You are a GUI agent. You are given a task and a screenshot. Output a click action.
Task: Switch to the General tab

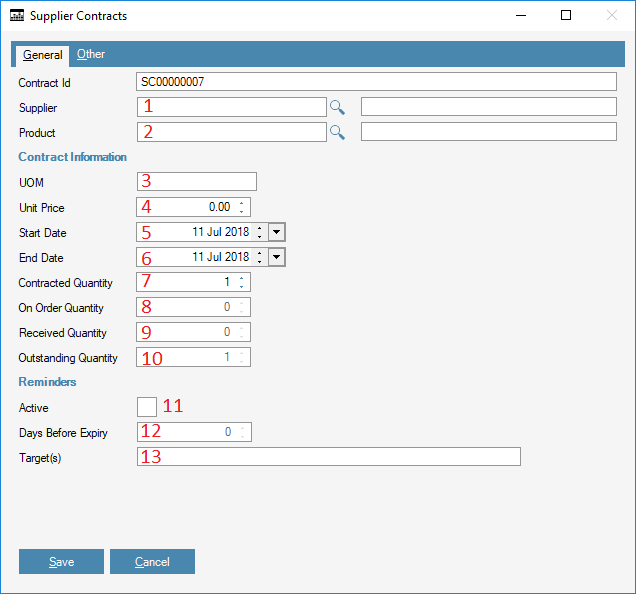(43, 55)
